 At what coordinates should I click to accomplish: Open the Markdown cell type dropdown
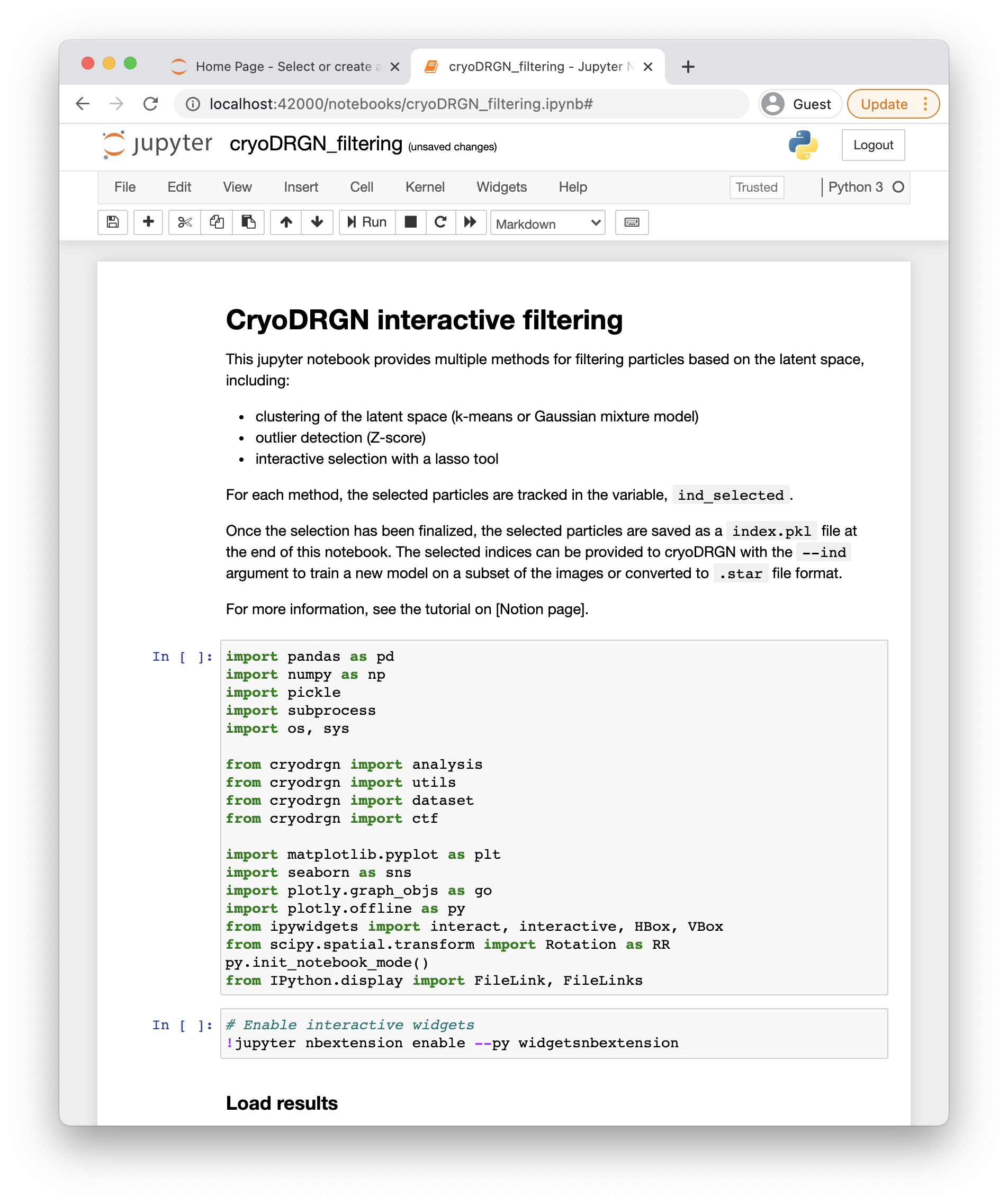(547, 223)
